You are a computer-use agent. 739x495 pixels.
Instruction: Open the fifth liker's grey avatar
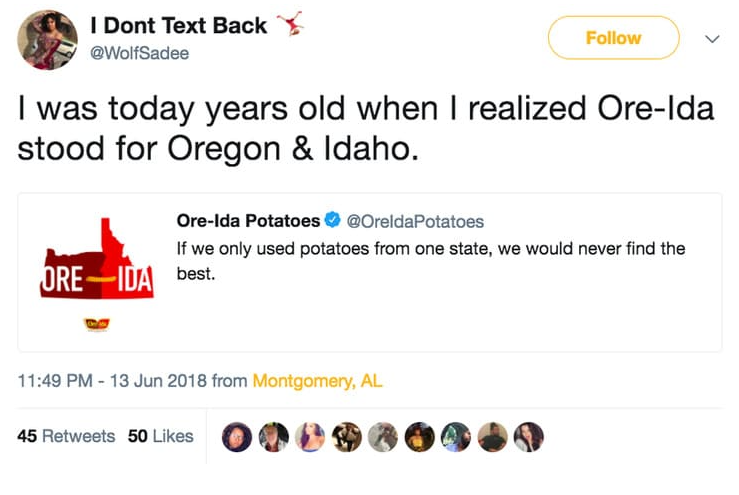(x=383, y=437)
